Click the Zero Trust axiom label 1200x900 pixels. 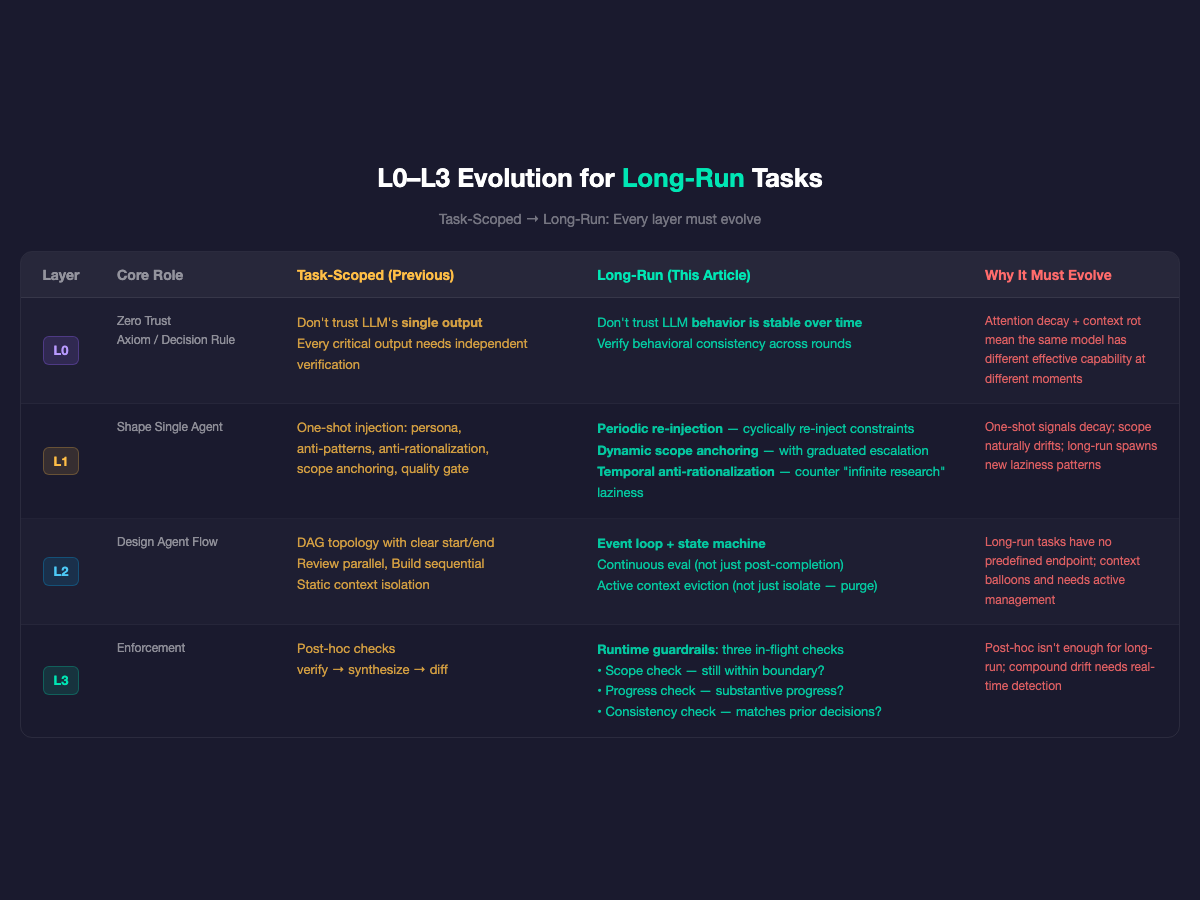tap(142, 320)
